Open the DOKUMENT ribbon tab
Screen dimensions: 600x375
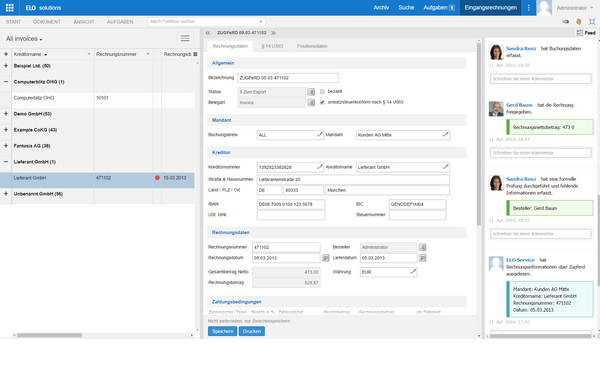[x=47, y=22]
